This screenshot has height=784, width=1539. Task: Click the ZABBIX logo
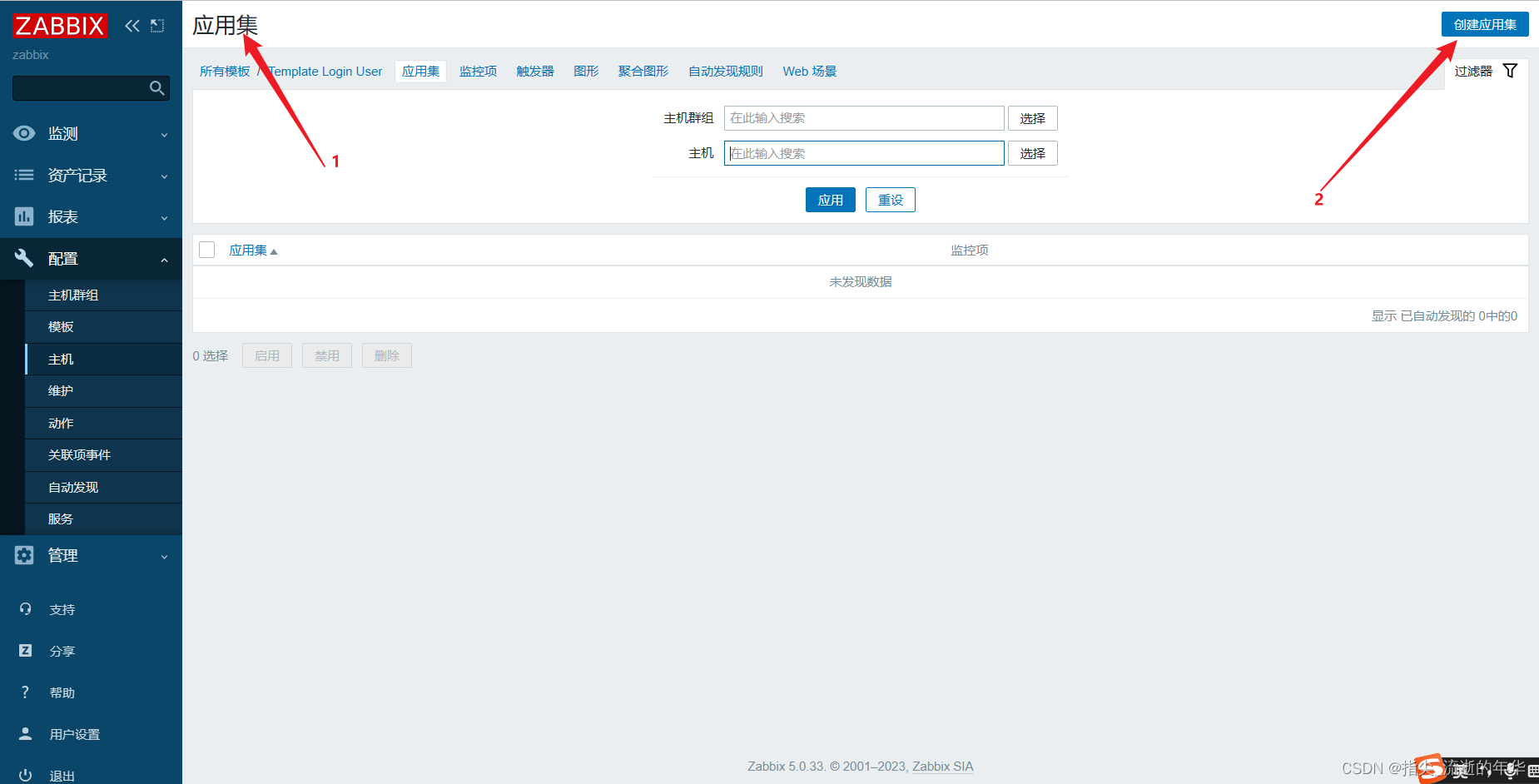pos(60,26)
